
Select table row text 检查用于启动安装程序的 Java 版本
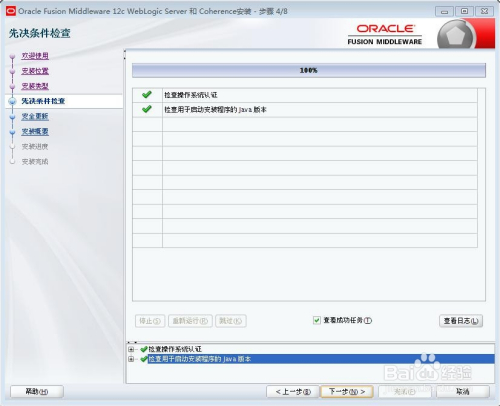tap(215, 109)
